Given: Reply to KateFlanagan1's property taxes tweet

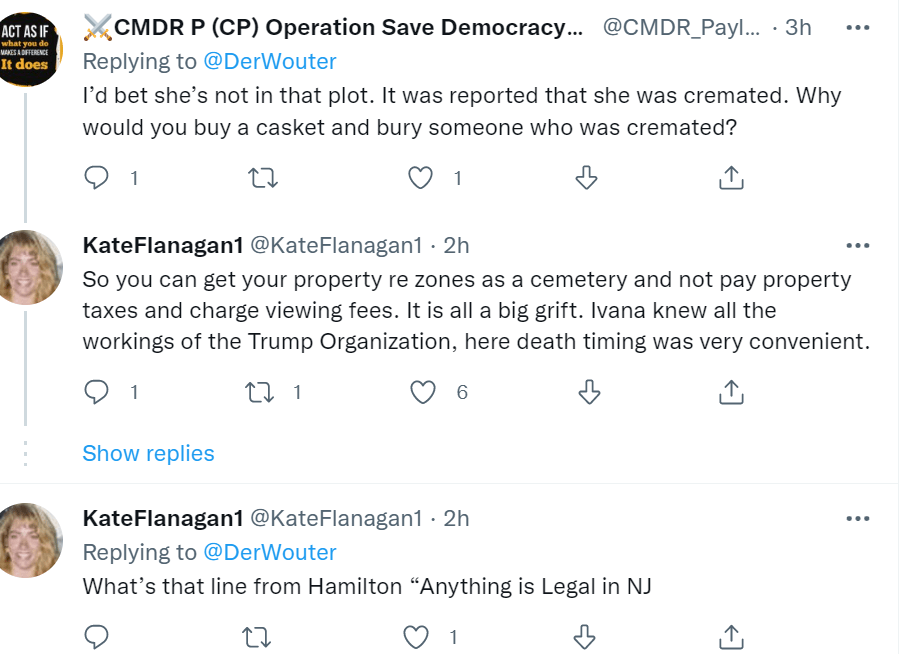Looking at the screenshot, I should [96, 392].
